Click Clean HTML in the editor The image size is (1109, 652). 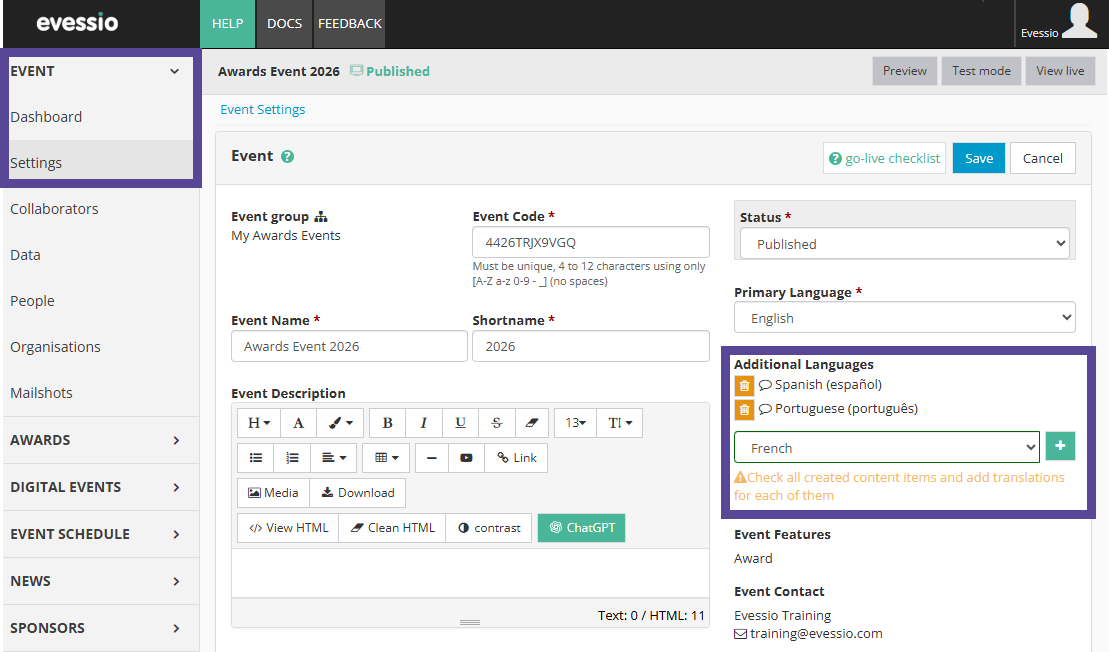click(393, 528)
